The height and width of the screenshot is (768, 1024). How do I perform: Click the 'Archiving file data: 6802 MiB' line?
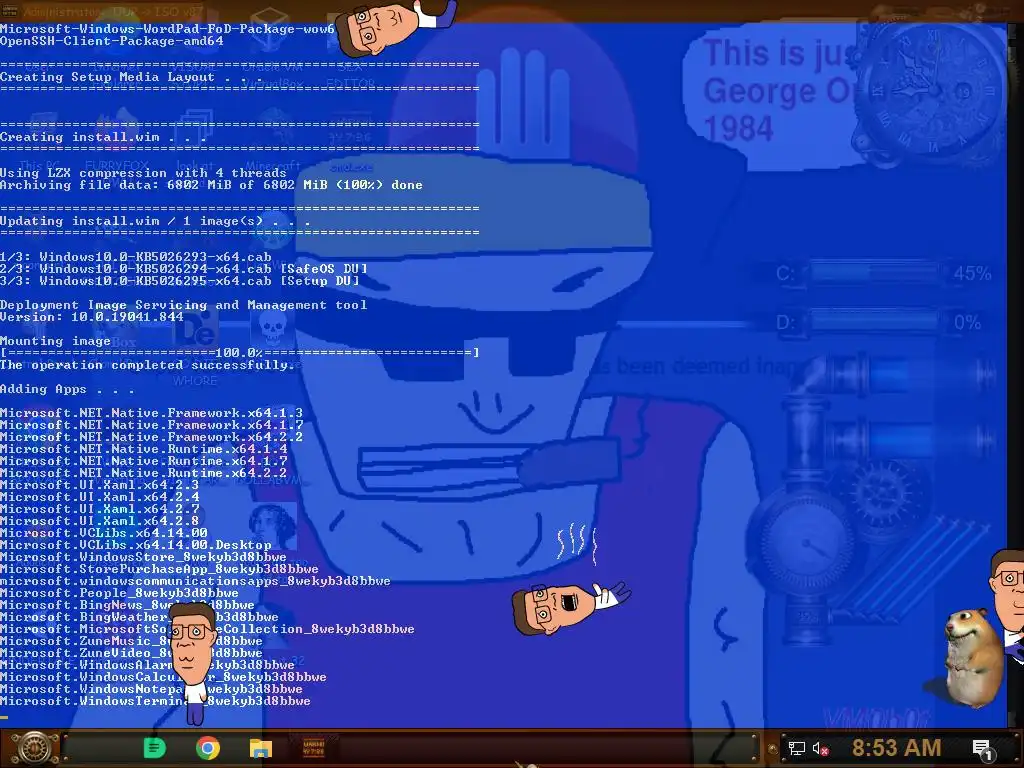[x=211, y=185]
